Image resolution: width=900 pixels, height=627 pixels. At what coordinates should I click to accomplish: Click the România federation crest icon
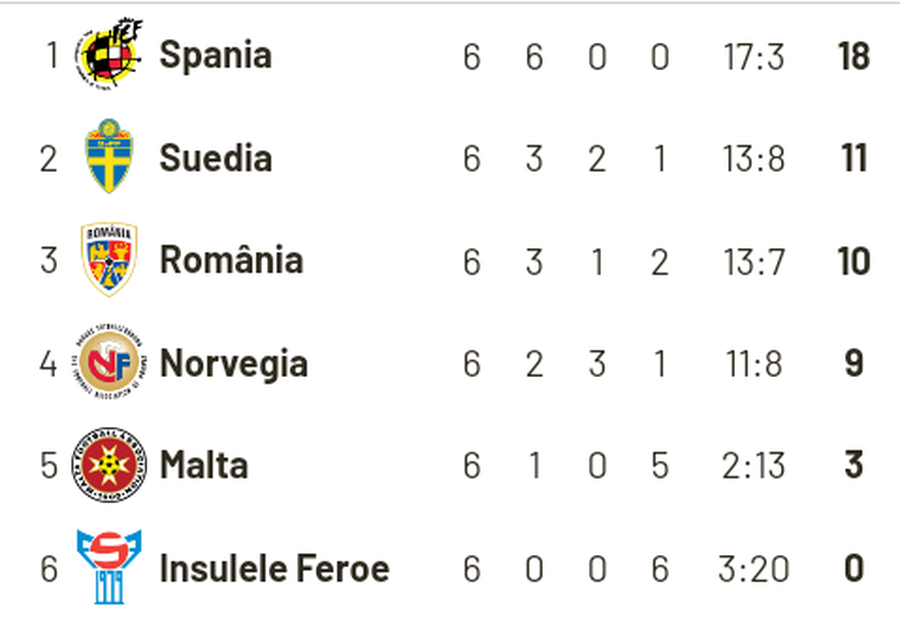[x=109, y=259]
